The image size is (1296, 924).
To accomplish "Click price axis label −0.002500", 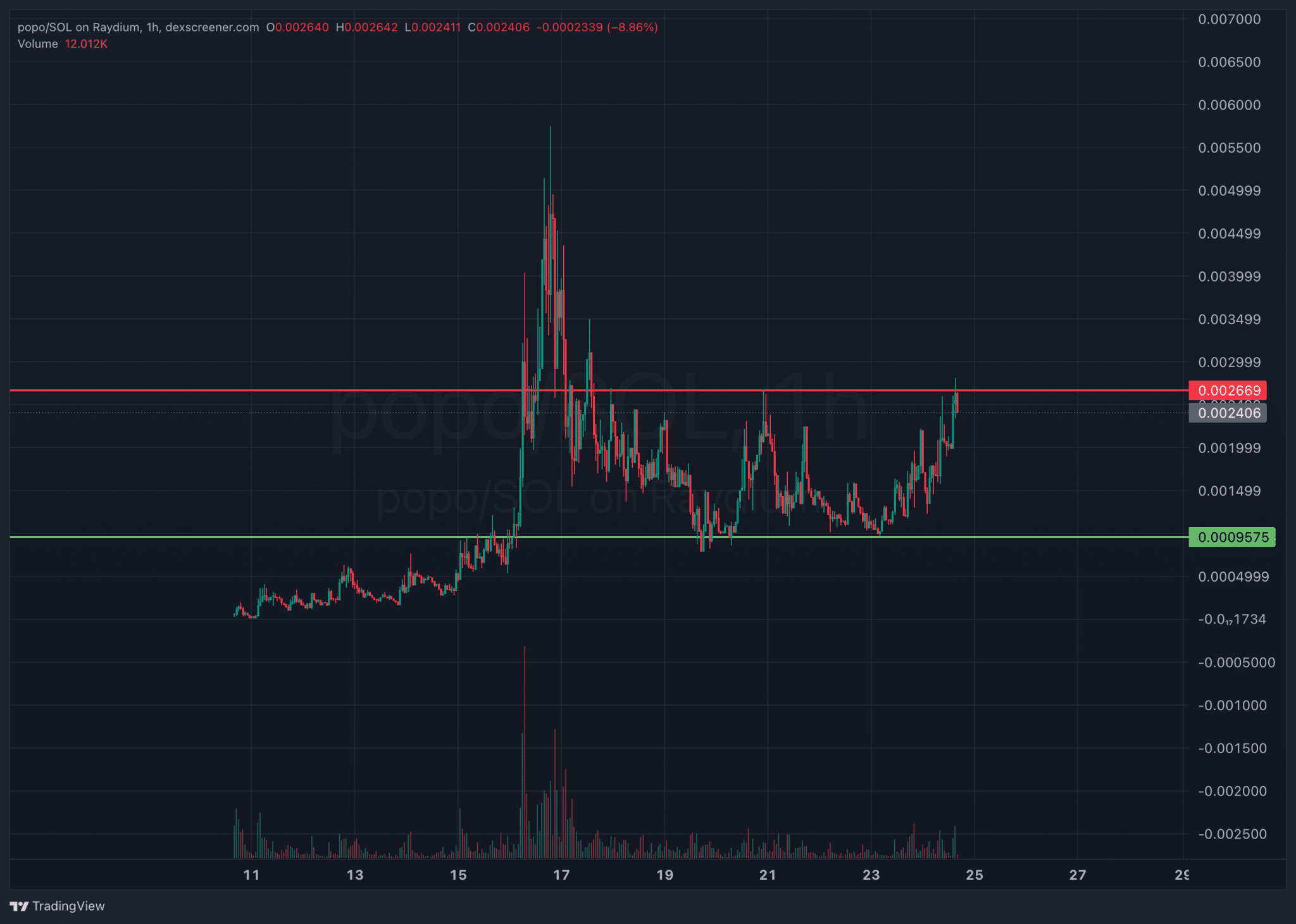I will pyautogui.click(x=1233, y=834).
